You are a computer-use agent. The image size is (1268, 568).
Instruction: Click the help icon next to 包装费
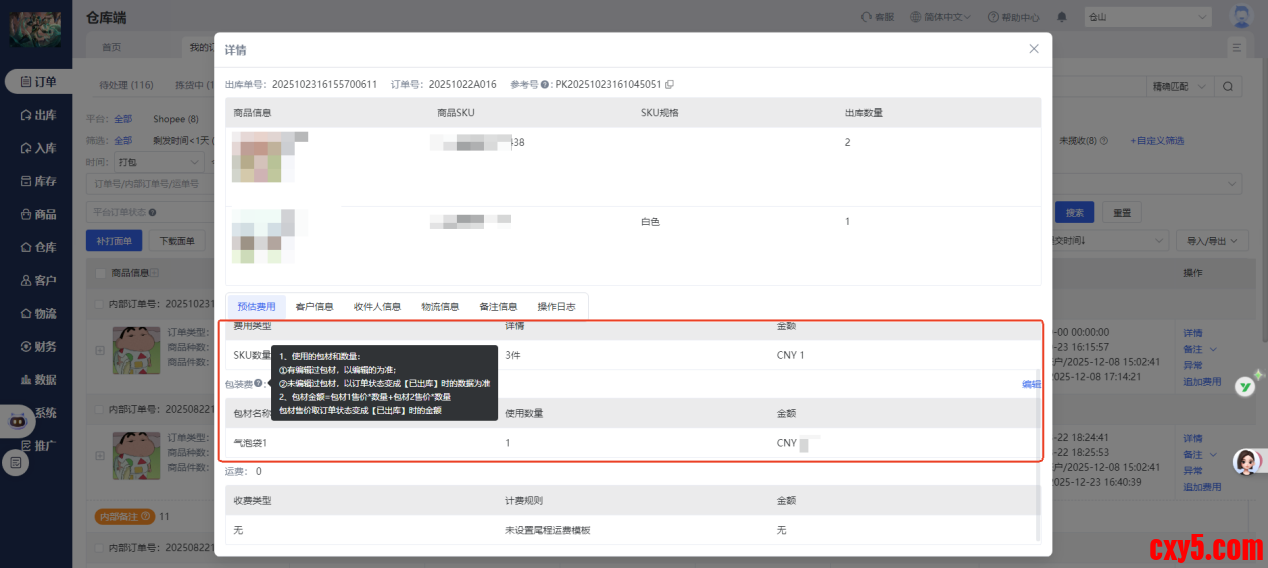pyautogui.click(x=258, y=384)
